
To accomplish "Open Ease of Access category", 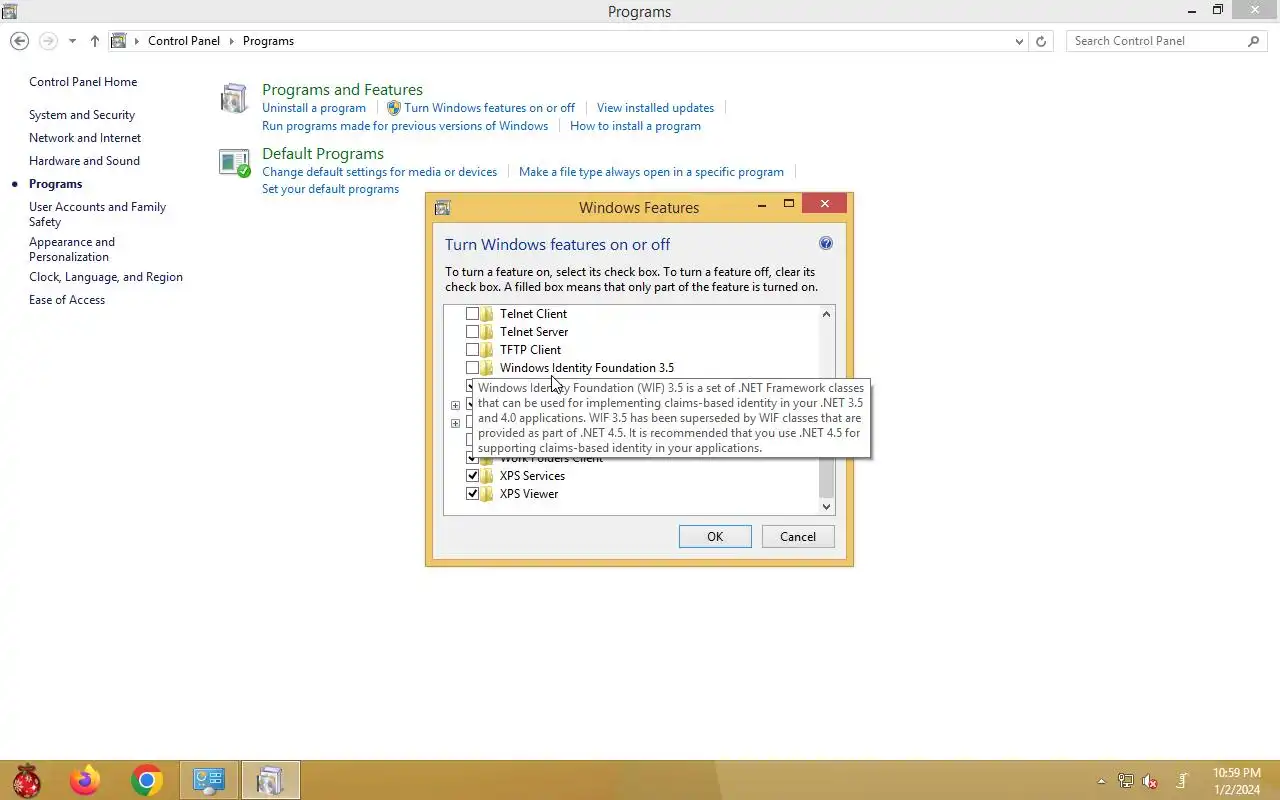I will (67, 300).
